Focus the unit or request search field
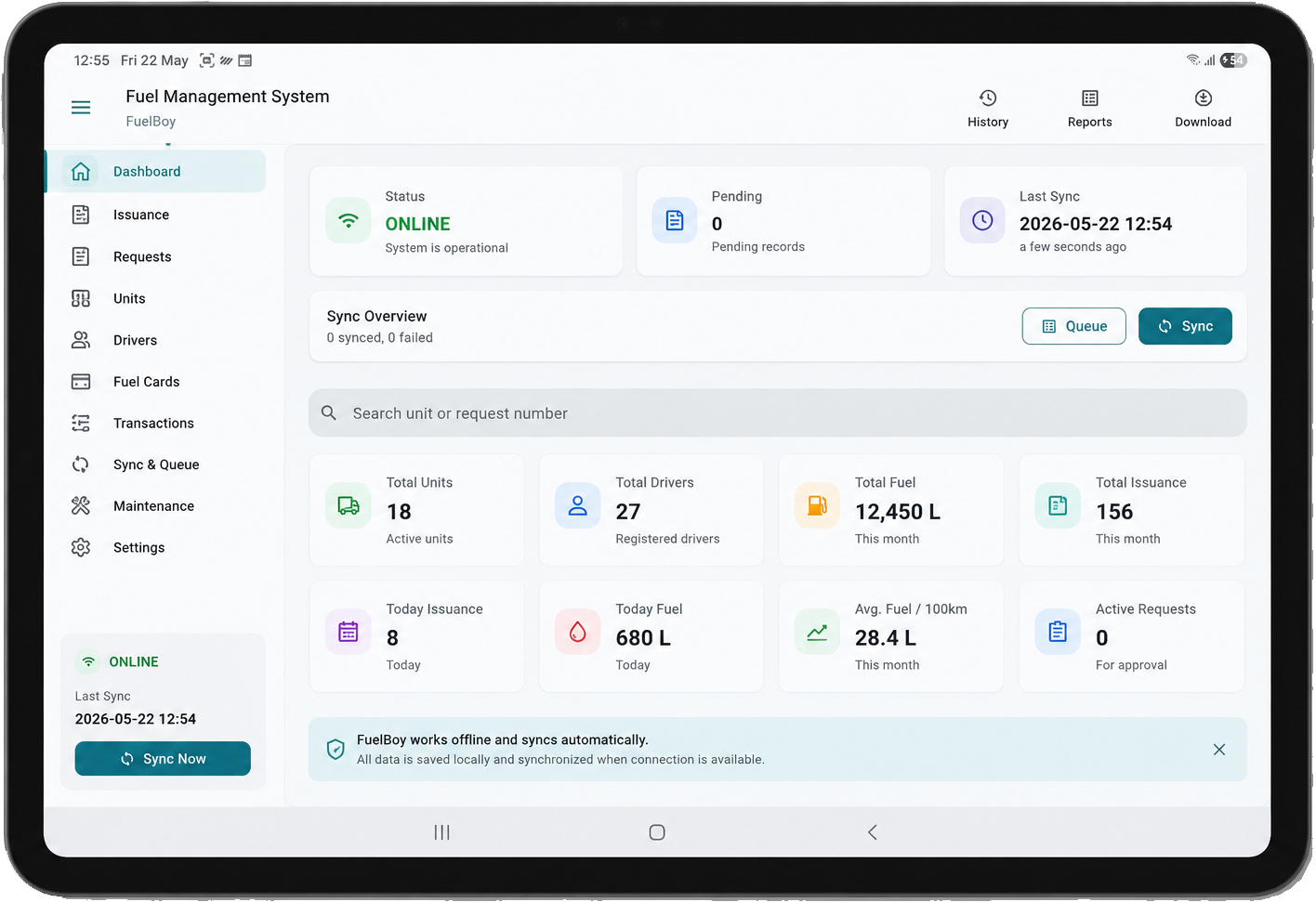 pos(778,413)
